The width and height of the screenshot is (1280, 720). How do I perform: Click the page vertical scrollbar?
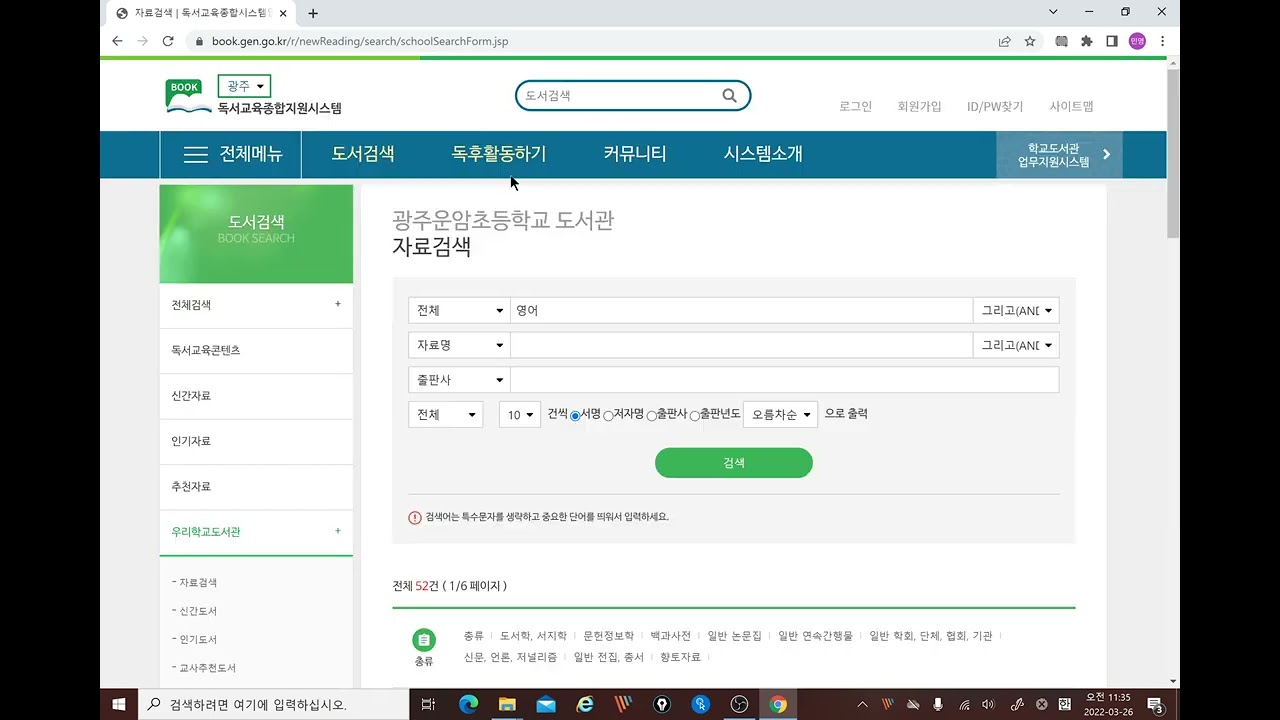[x=1173, y=152]
